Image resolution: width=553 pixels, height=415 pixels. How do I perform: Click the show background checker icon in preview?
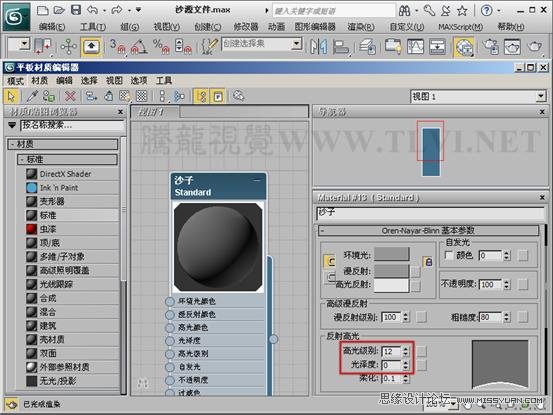(141, 96)
